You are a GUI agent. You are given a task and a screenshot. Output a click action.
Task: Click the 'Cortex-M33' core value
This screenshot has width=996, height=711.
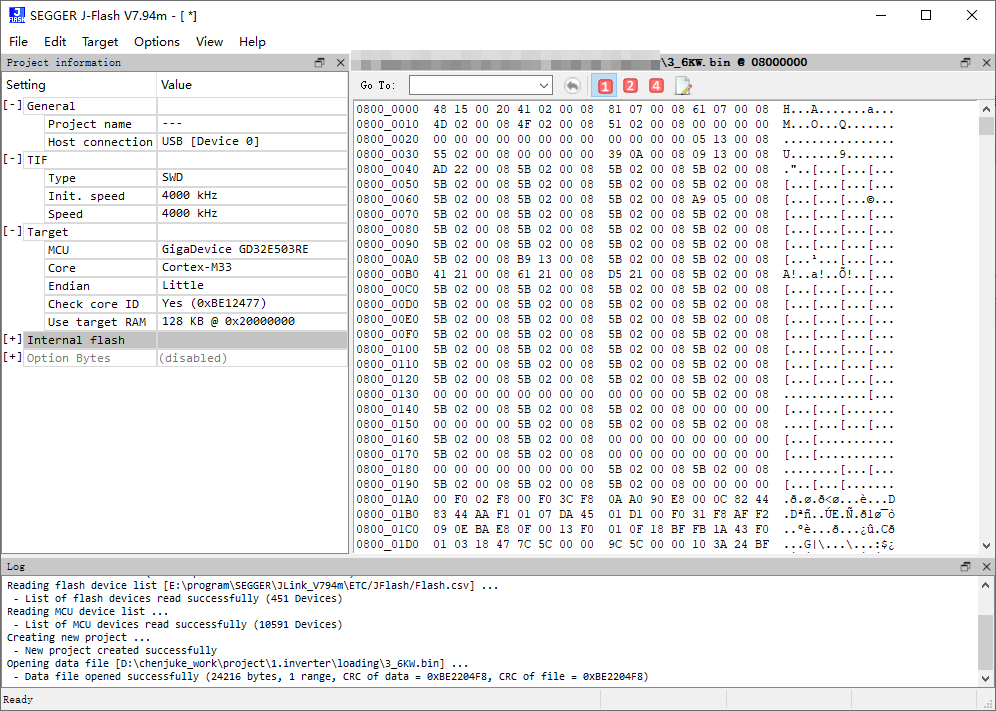click(x=197, y=267)
